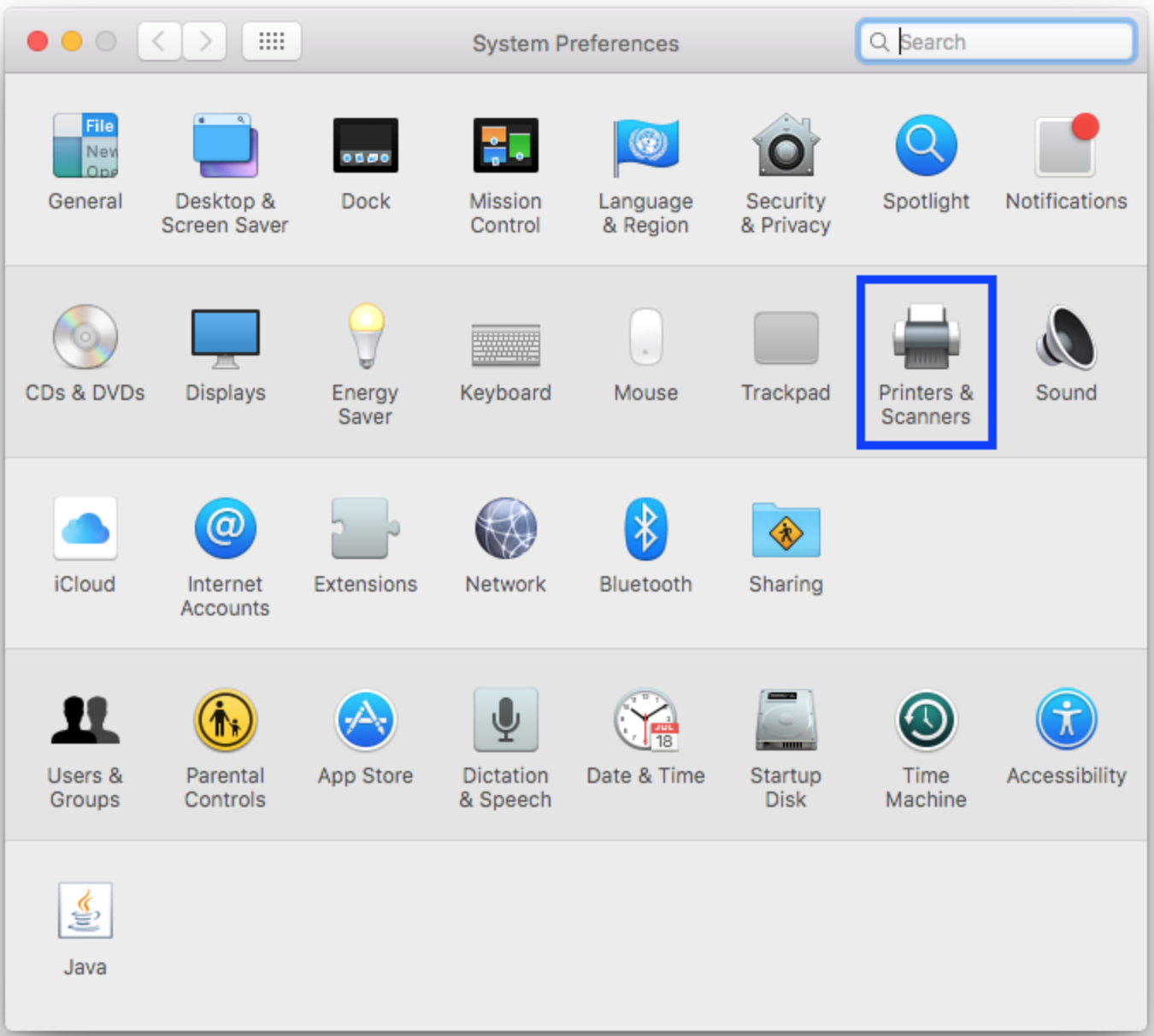This screenshot has height=1036, width=1154.
Task: Minimize the System Preferences window
Action: pos(72,41)
